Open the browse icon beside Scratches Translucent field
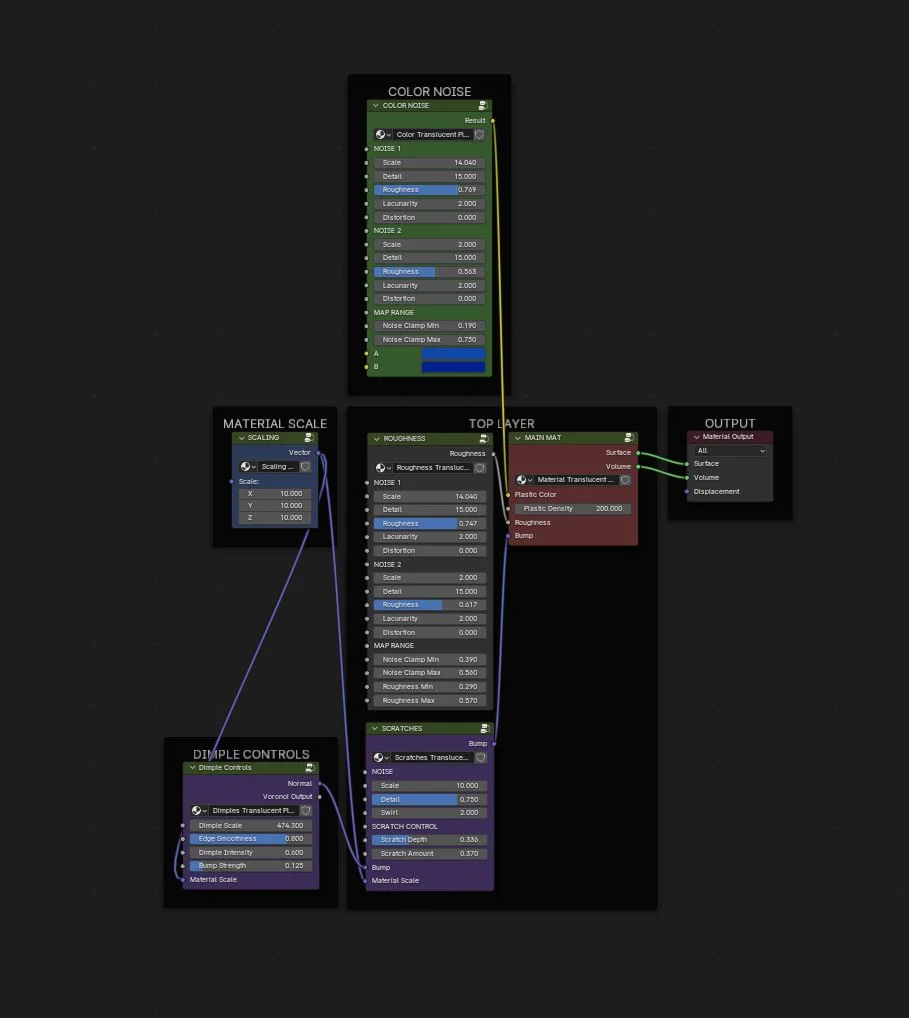909x1018 pixels. point(379,757)
